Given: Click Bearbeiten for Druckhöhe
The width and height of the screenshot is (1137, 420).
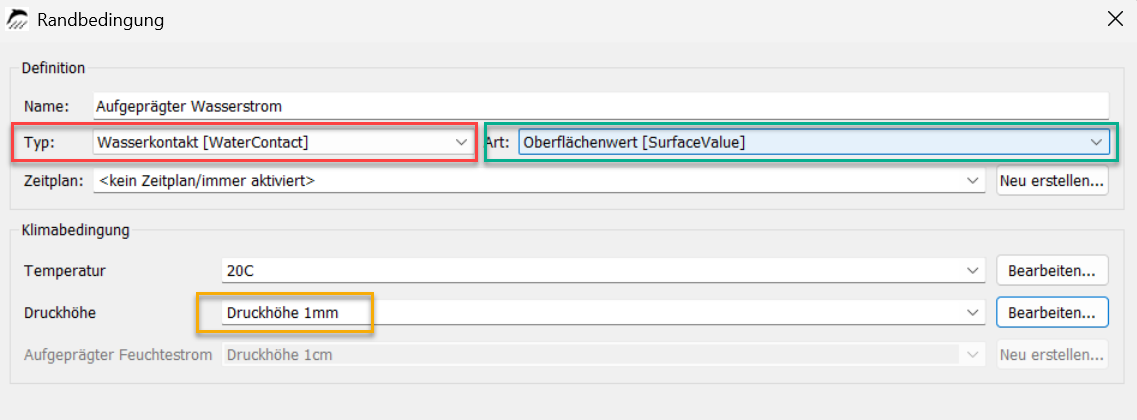Looking at the screenshot, I should coord(1052,313).
